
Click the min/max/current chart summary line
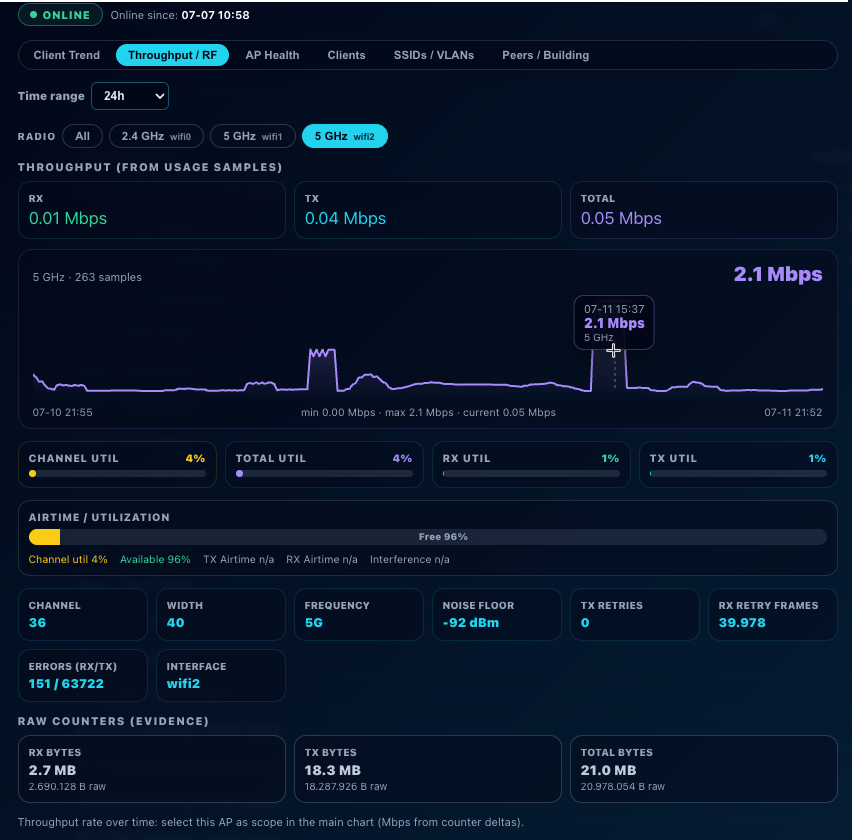tap(428, 412)
